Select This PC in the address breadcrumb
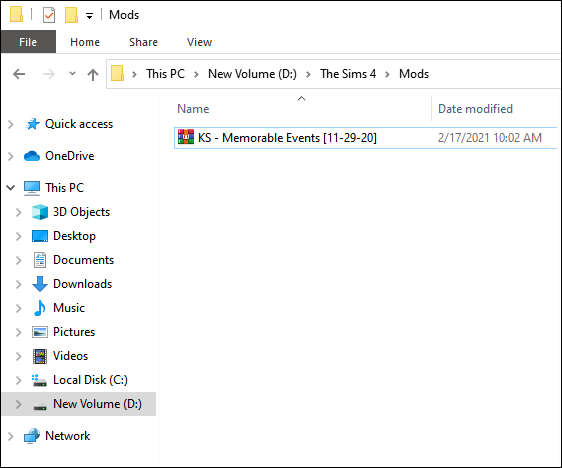 [x=165, y=74]
